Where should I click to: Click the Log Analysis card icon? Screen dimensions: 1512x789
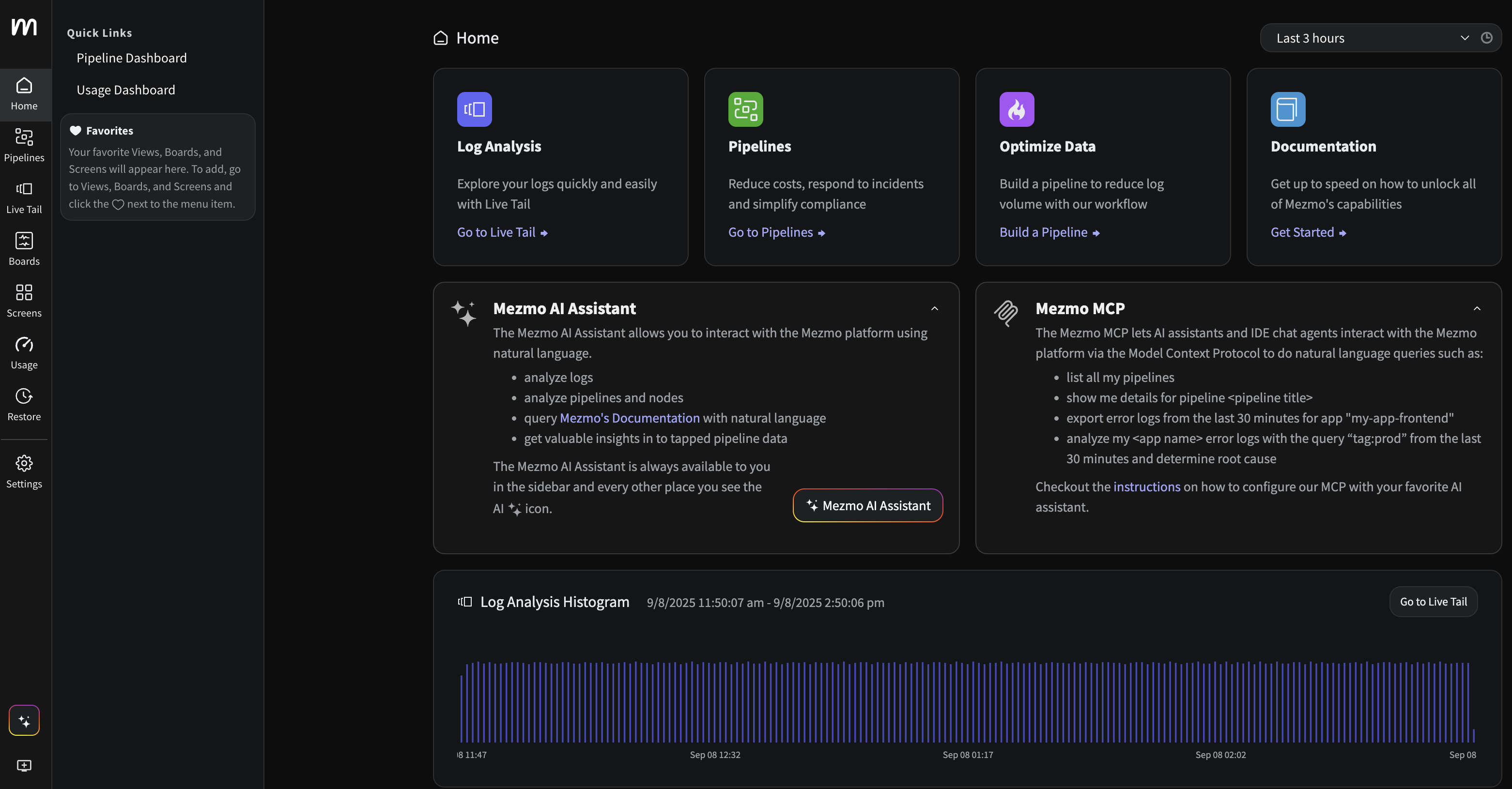coord(474,109)
